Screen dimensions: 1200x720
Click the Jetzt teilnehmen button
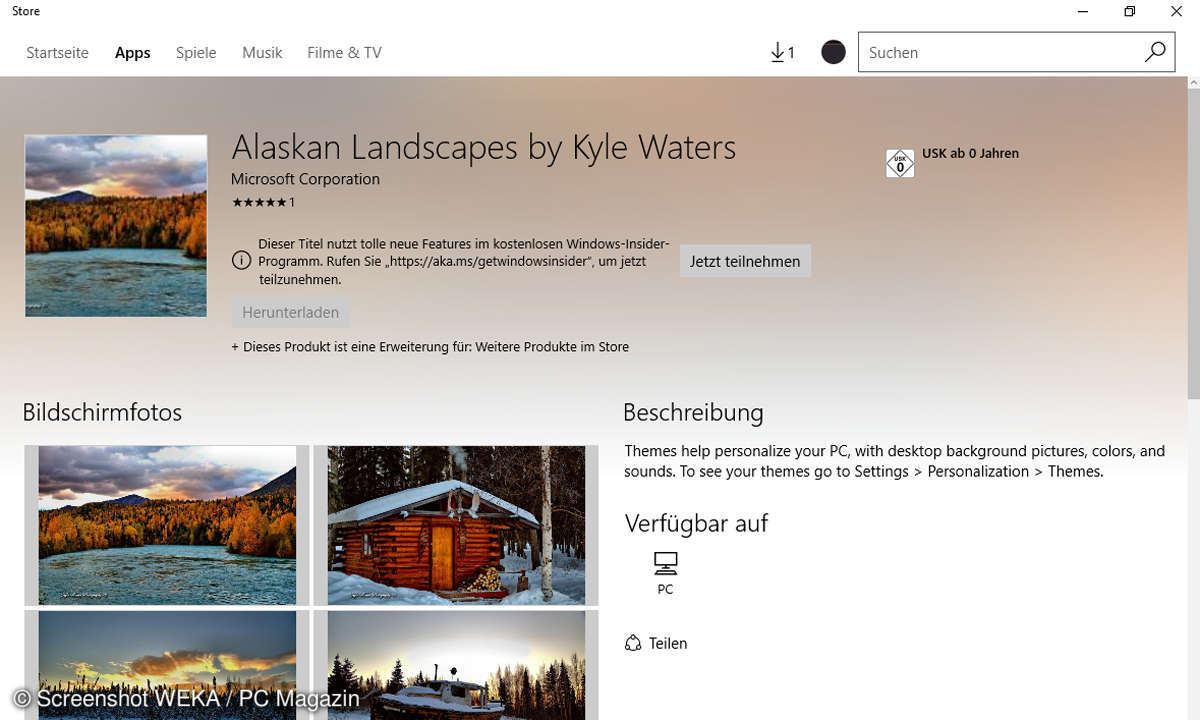pos(745,261)
